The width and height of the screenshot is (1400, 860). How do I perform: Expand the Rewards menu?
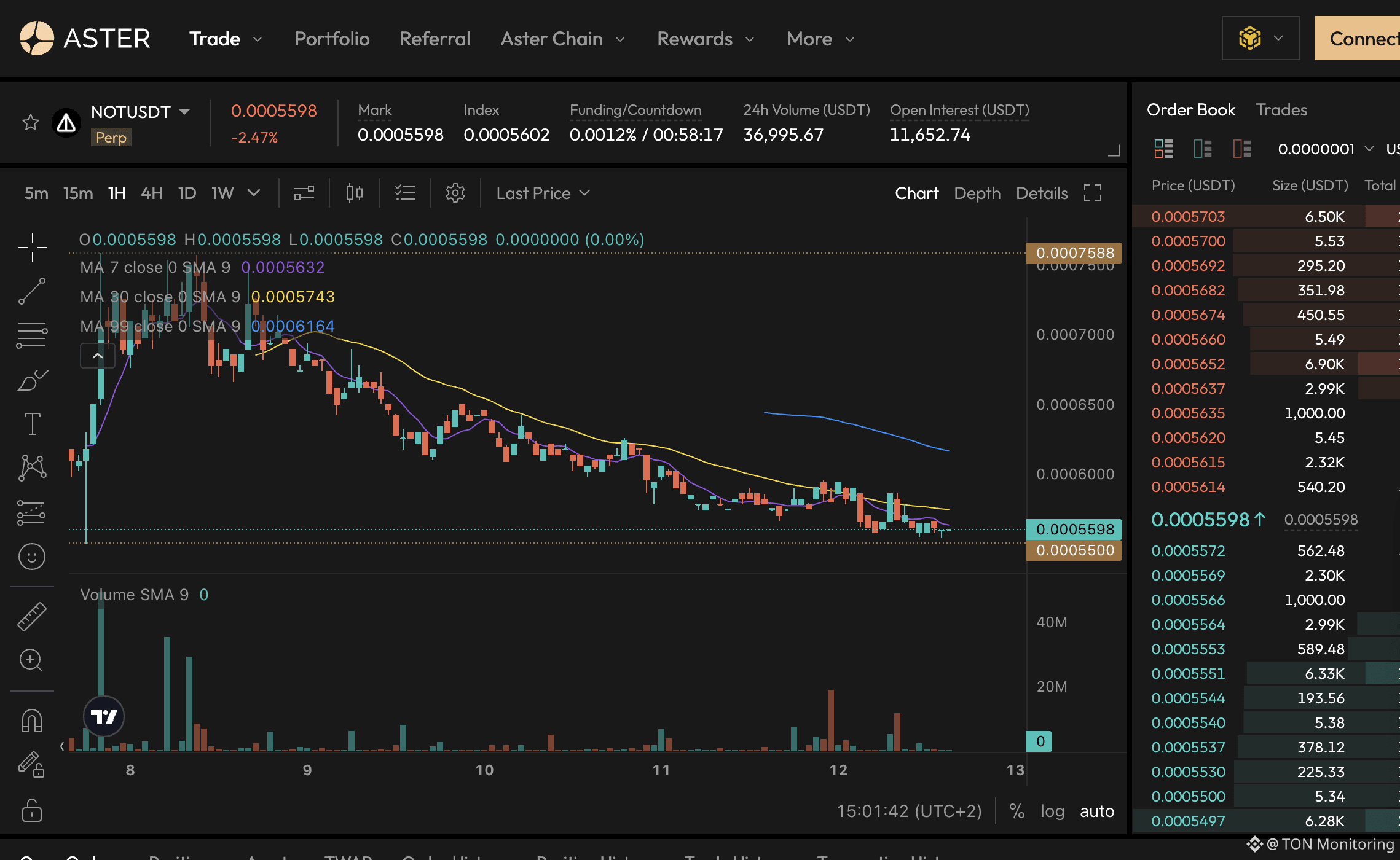click(706, 39)
